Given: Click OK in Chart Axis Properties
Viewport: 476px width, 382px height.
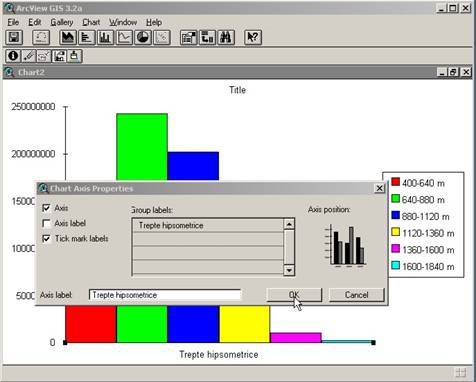Looking at the screenshot, I should pos(294,295).
